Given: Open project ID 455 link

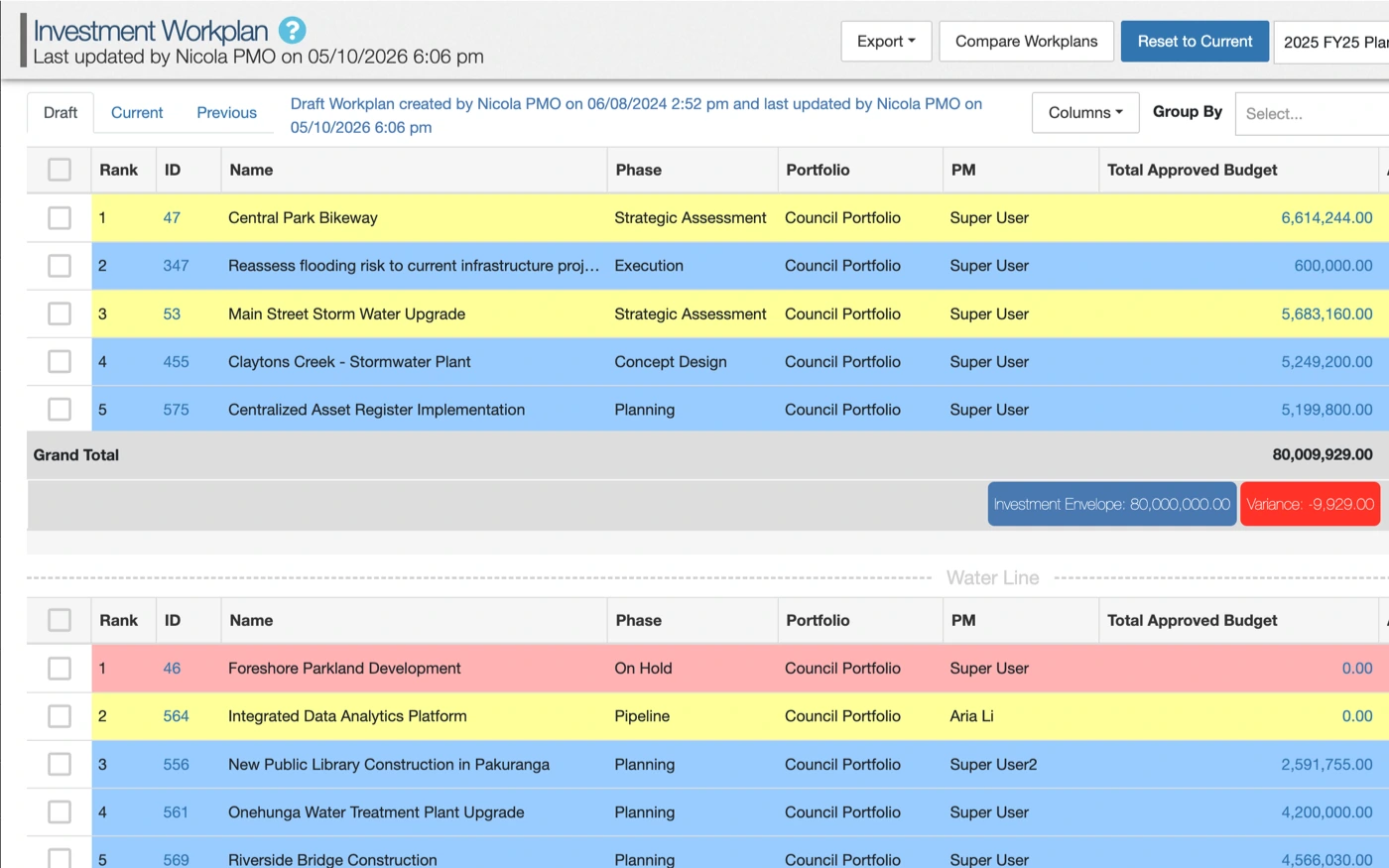Looking at the screenshot, I should (x=176, y=361).
